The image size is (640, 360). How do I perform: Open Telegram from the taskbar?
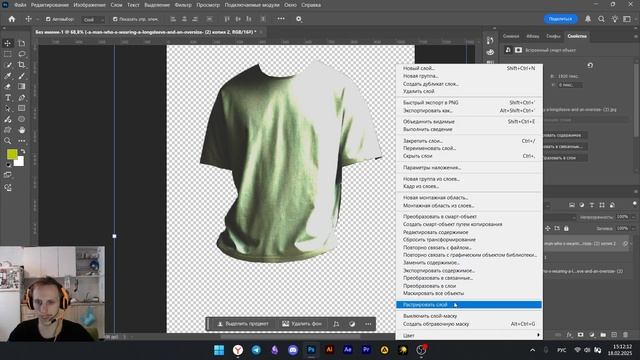click(x=256, y=350)
